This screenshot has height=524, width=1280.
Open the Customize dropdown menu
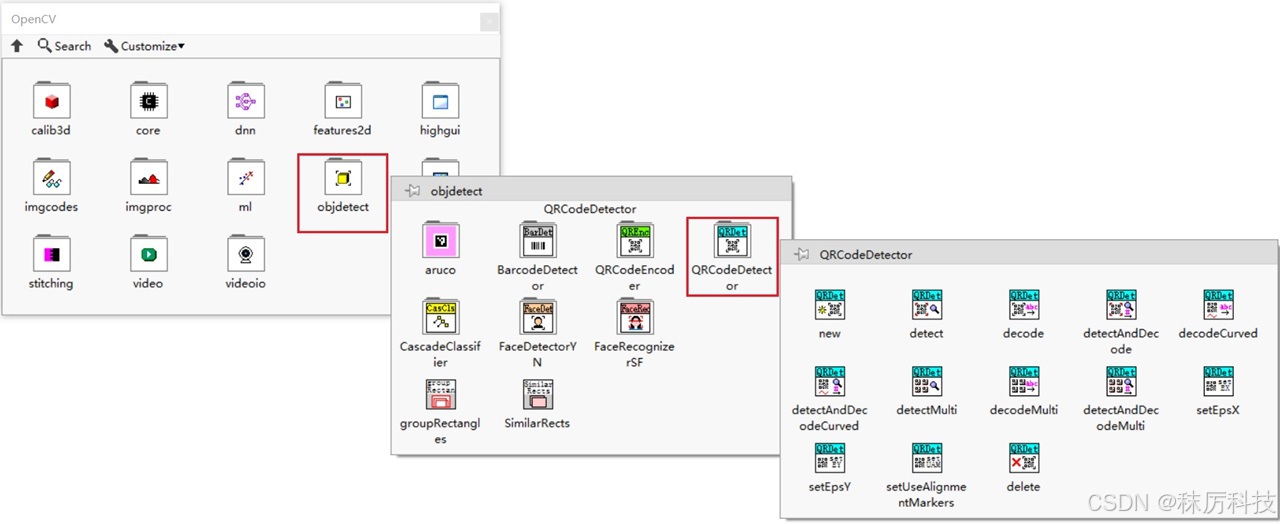click(x=145, y=46)
